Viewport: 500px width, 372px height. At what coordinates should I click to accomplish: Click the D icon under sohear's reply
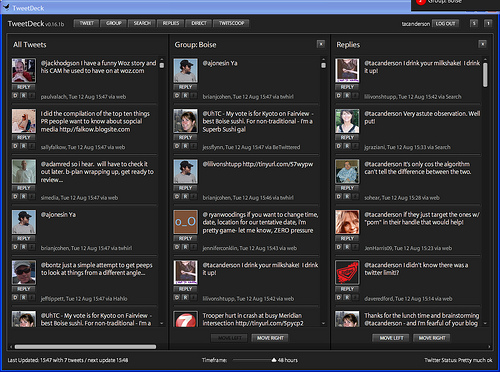pos(339,196)
